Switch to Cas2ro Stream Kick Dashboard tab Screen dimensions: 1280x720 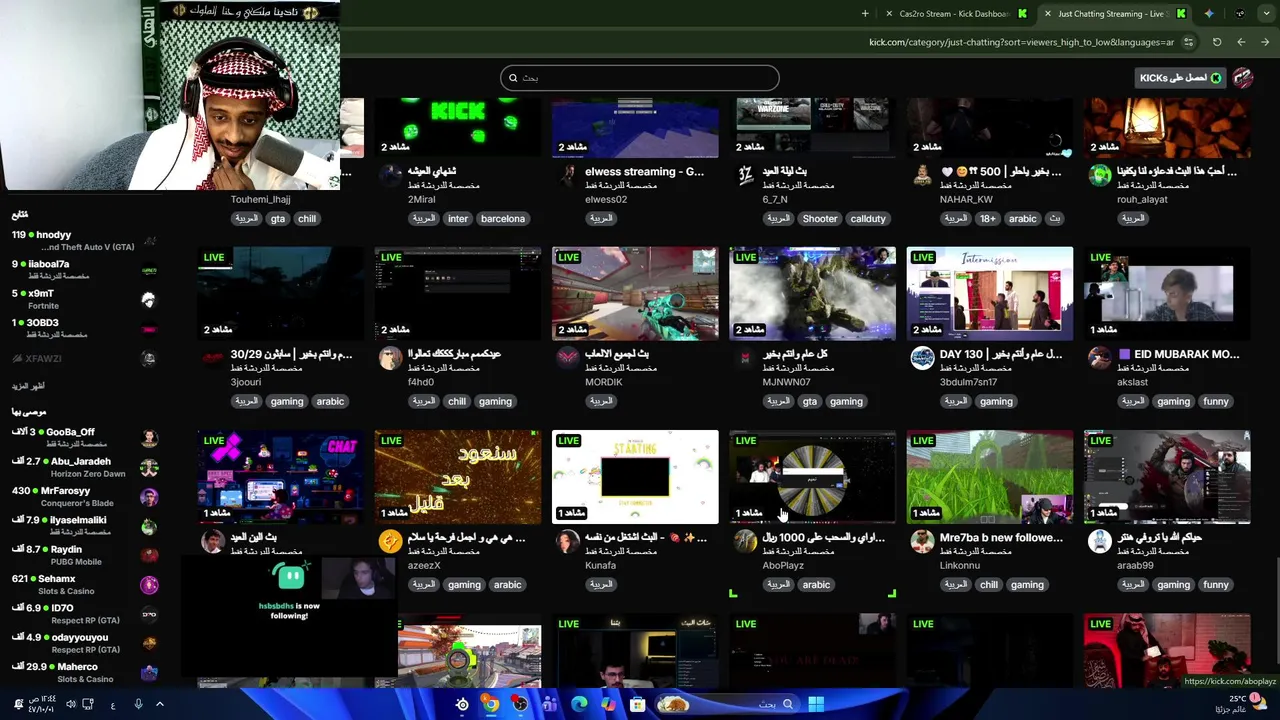[x=954, y=14]
